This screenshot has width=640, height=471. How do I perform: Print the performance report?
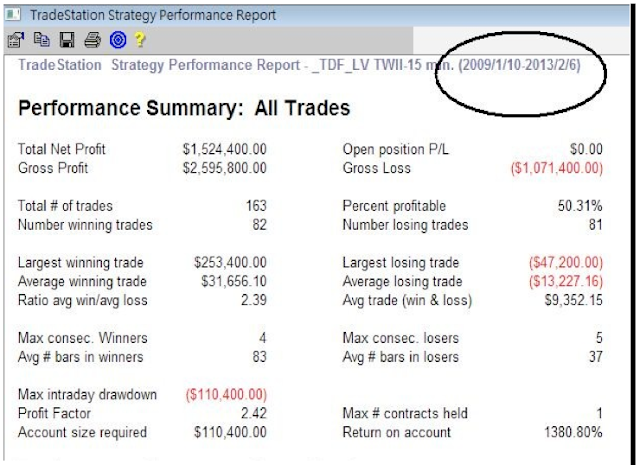click(x=92, y=41)
